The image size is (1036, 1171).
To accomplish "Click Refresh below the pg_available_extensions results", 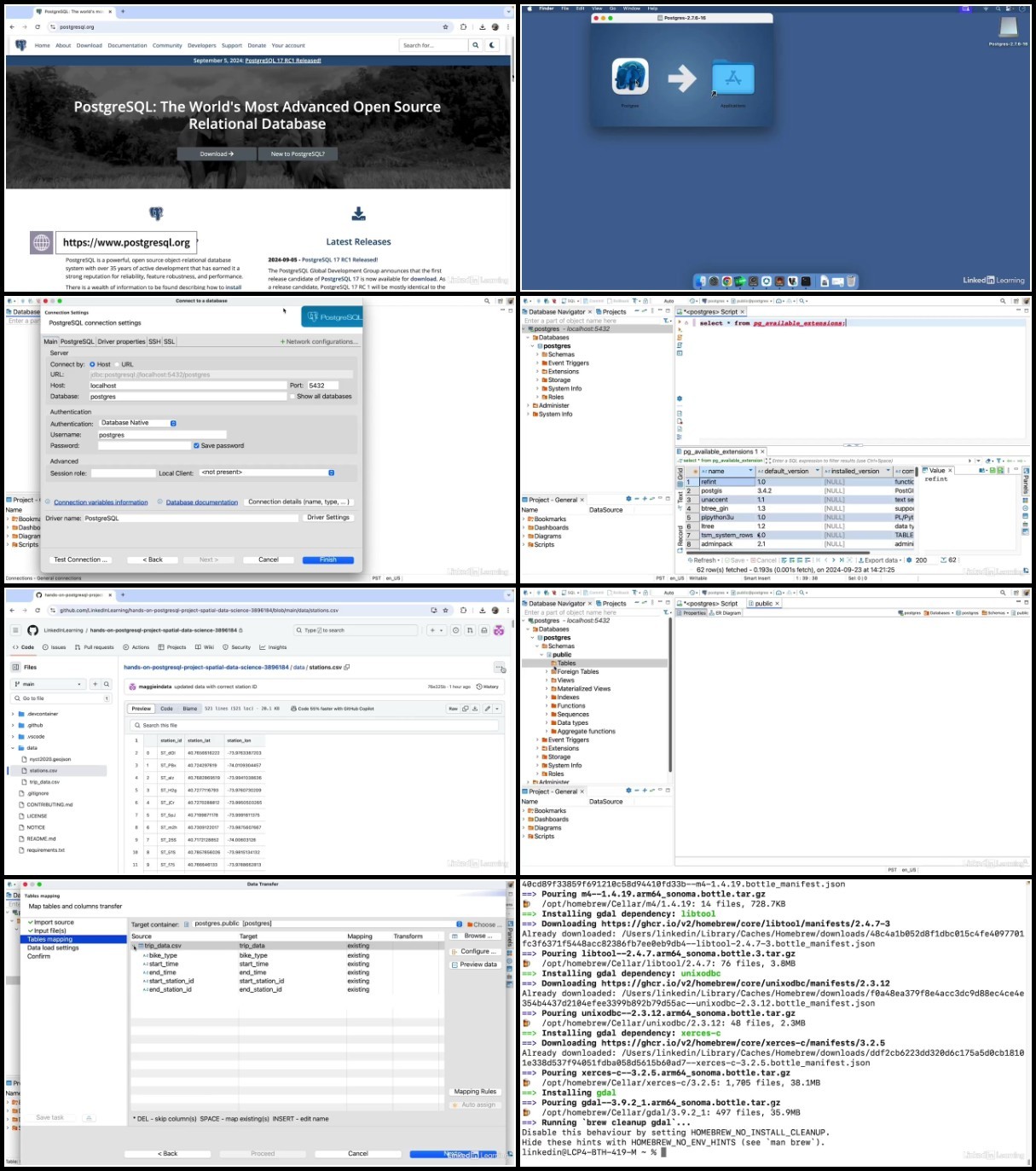I will pos(702,560).
